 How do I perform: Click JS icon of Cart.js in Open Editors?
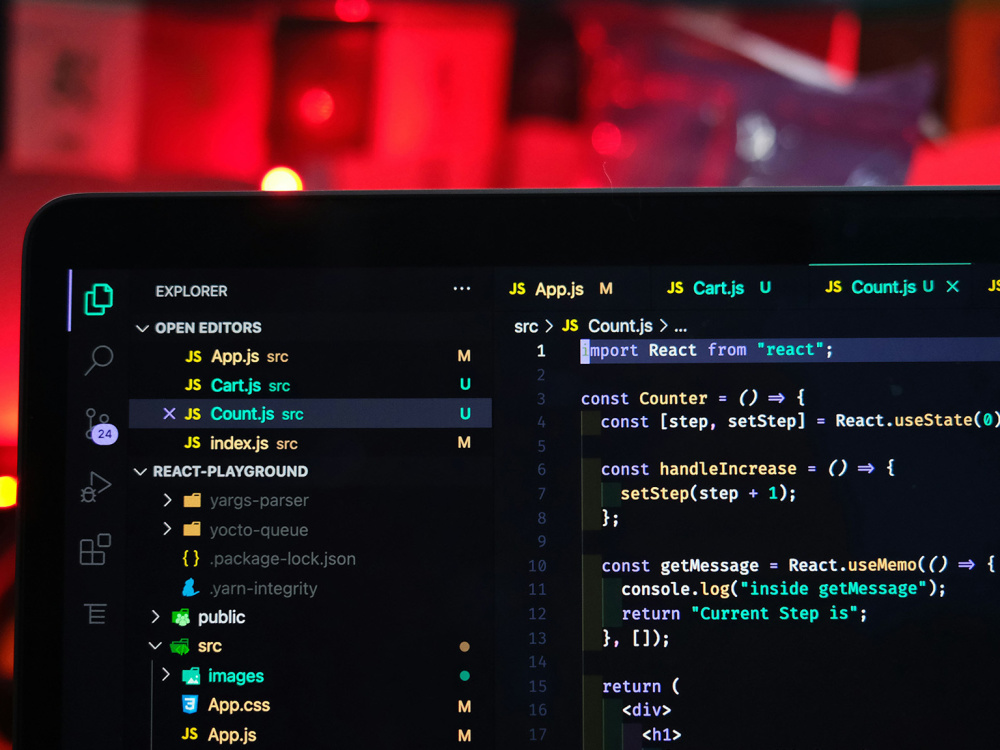coord(193,385)
